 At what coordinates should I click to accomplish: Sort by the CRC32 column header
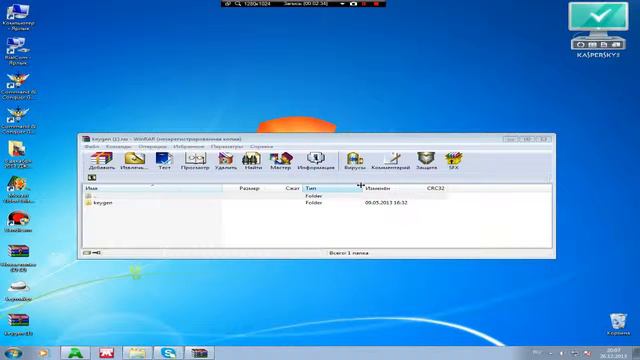click(x=436, y=188)
